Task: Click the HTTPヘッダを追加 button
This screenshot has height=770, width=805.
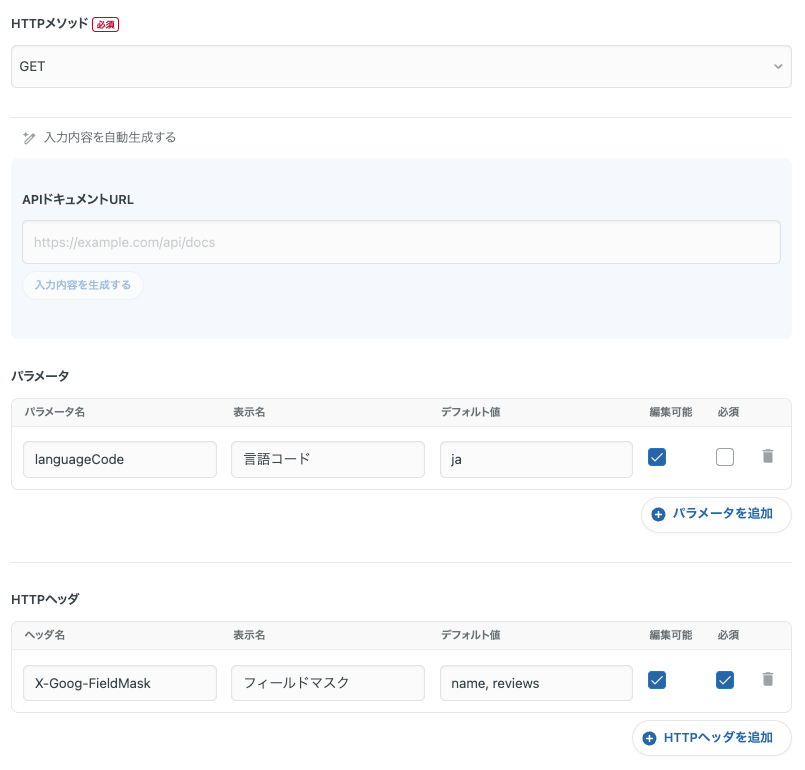Action: (x=711, y=738)
